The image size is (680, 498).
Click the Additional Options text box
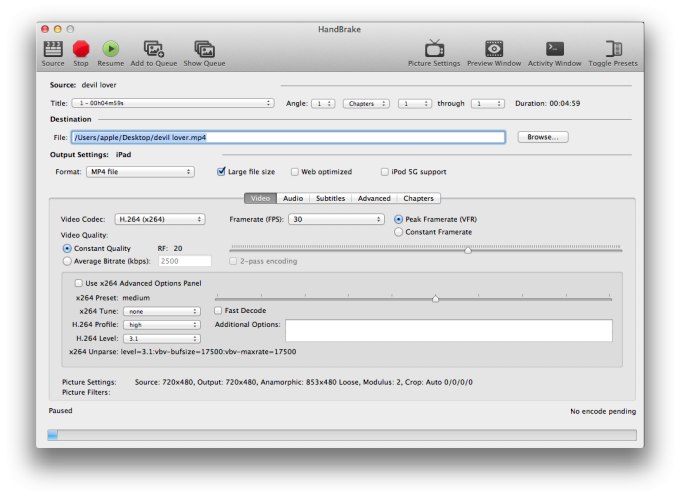point(449,331)
